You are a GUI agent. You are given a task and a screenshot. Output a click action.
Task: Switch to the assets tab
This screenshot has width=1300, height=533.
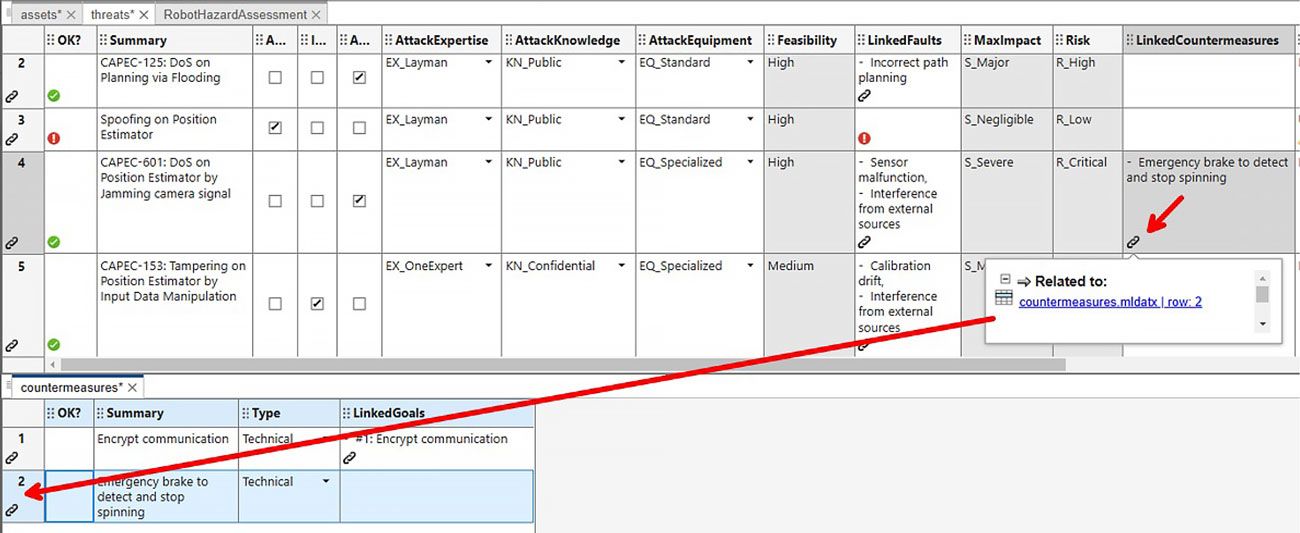pos(40,15)
